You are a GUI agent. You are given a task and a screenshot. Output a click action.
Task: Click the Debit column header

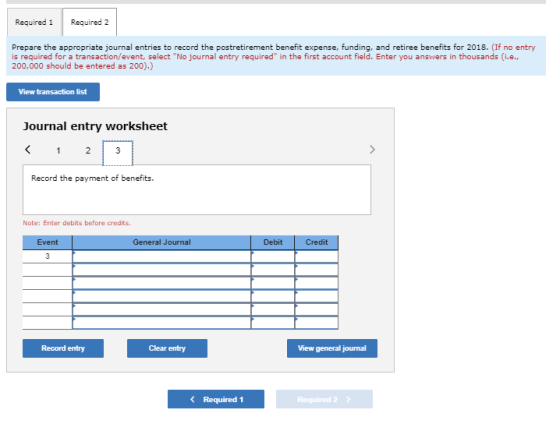(273, 242)
